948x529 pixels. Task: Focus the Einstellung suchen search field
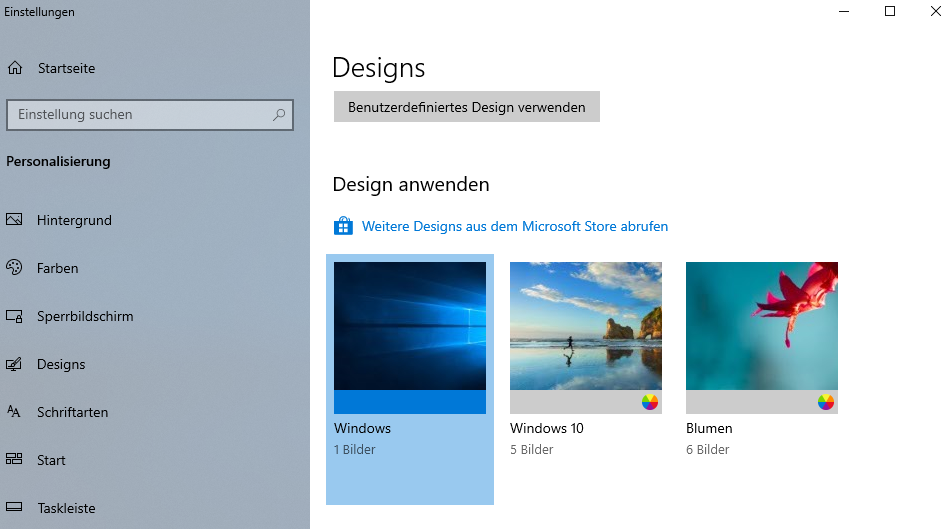(150, 115)
